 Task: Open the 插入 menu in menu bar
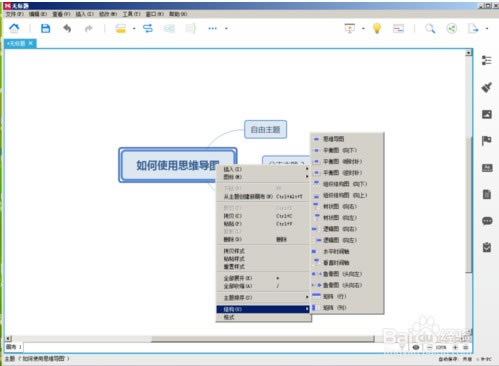(x=84, y=14)
